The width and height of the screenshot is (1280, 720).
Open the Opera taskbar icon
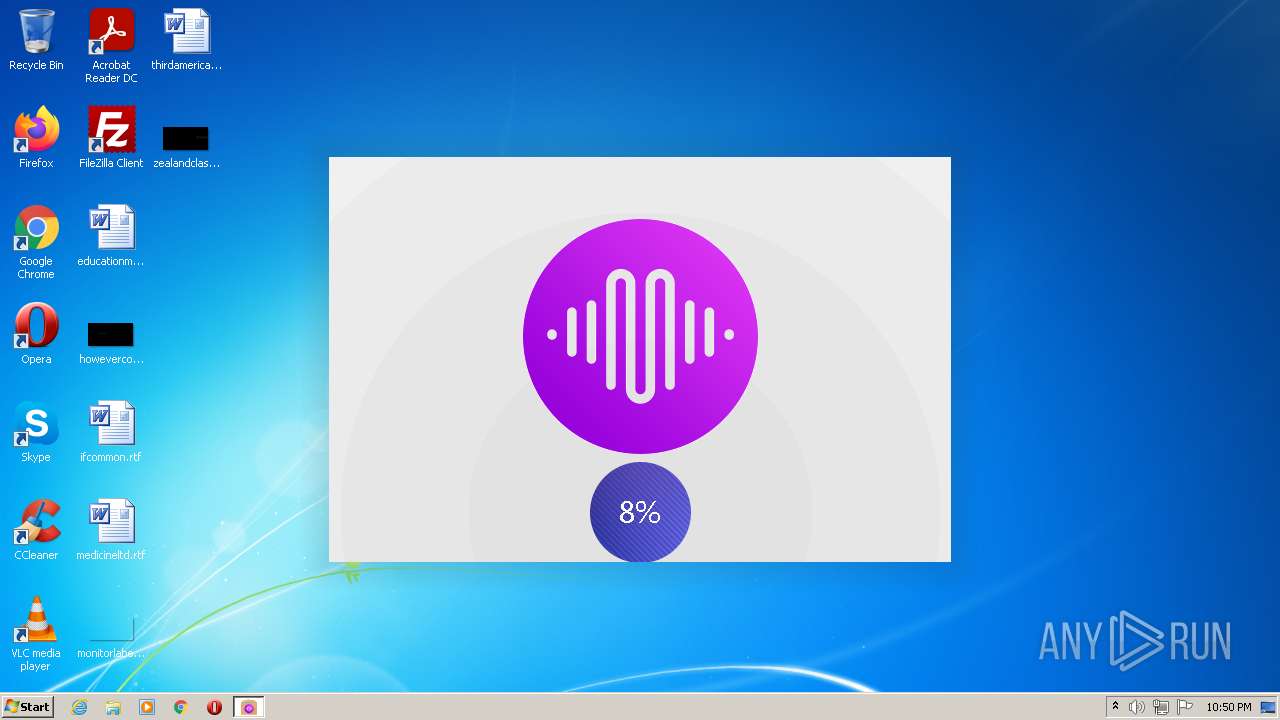(214, 707)
